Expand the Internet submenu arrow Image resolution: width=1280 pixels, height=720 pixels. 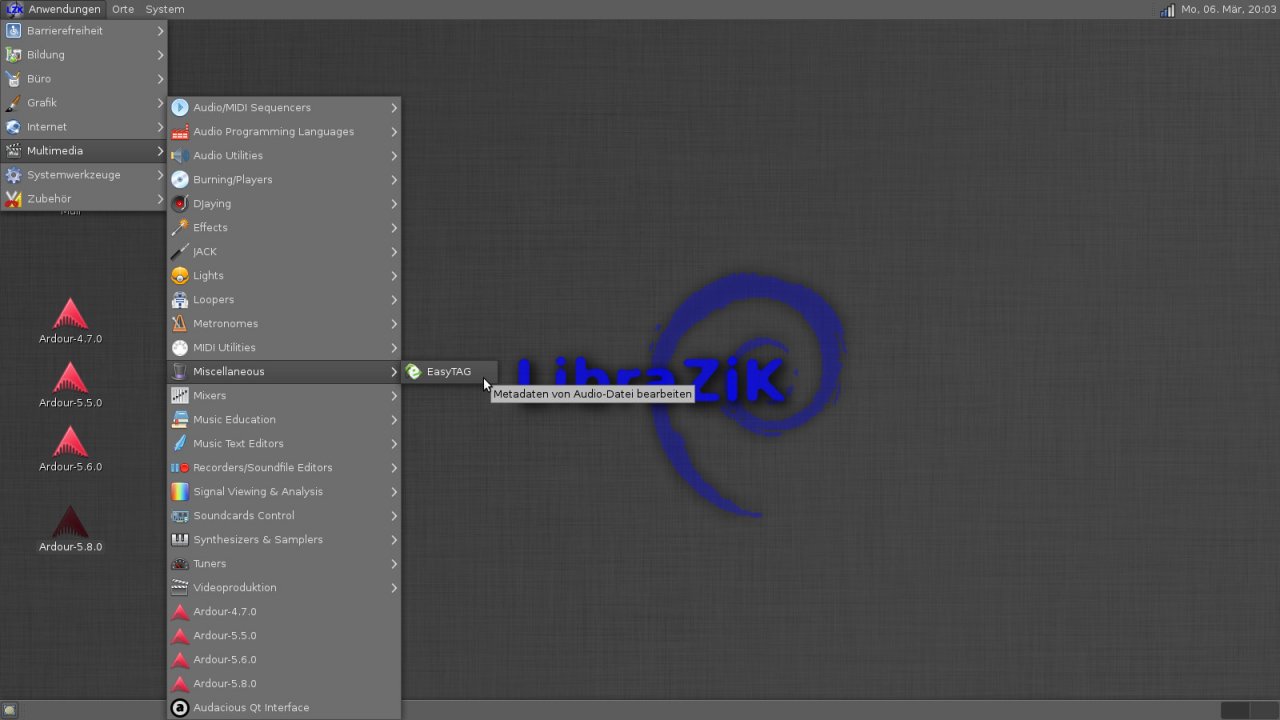tap(160, 127)
